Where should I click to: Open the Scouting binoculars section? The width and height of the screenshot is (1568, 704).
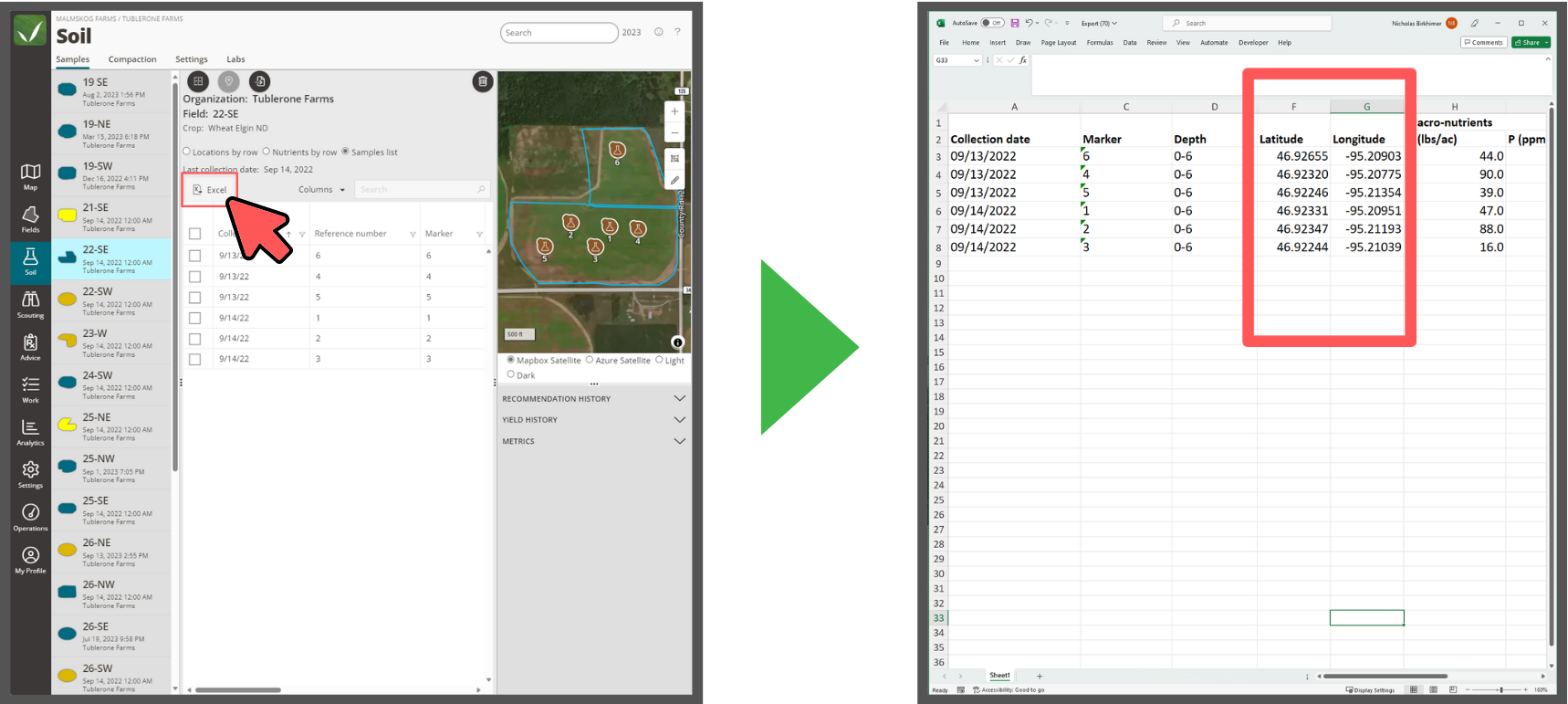pos(30,304)
